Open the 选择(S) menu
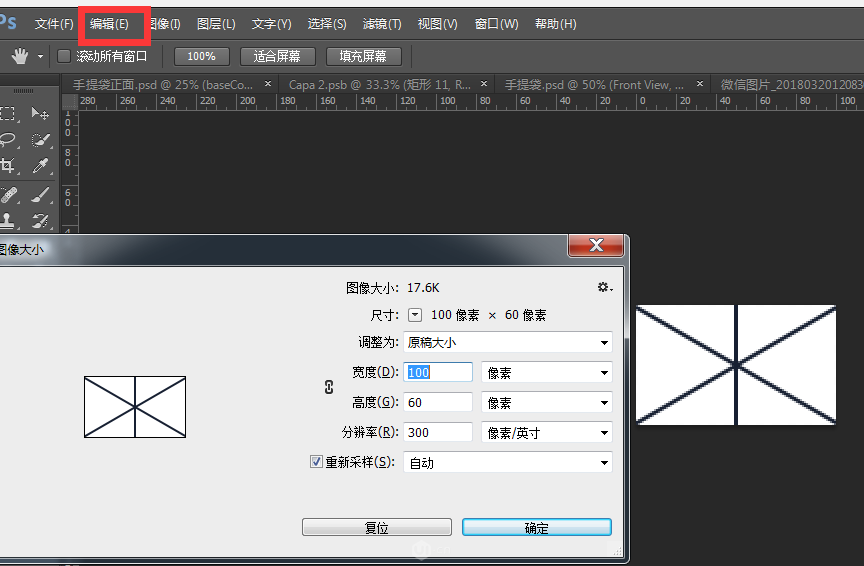The height and width of the screenshot is (566, 864). pyautogui.click(x=327, y=24)
